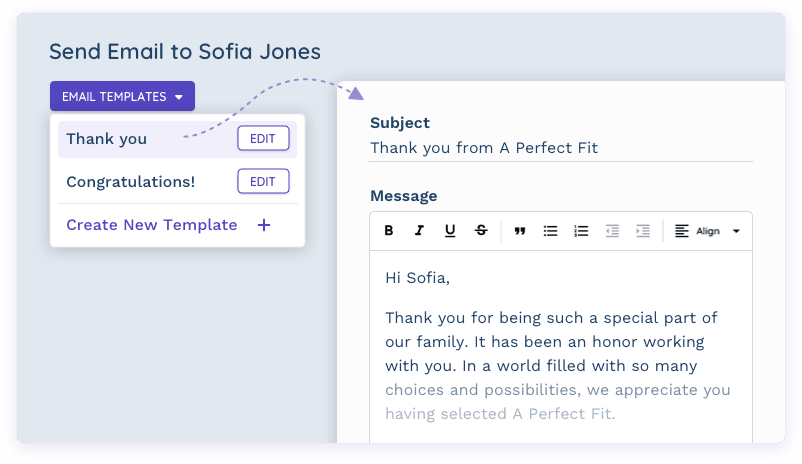
Task: Click into the Subject field
Action: [x=560, y=148]
